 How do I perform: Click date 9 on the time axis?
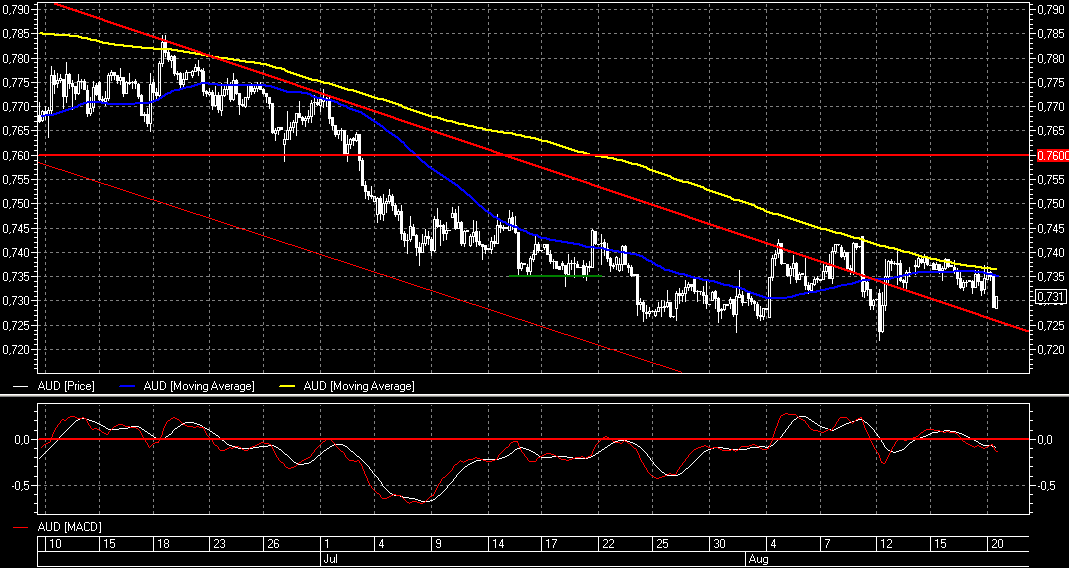coord(437,543)
